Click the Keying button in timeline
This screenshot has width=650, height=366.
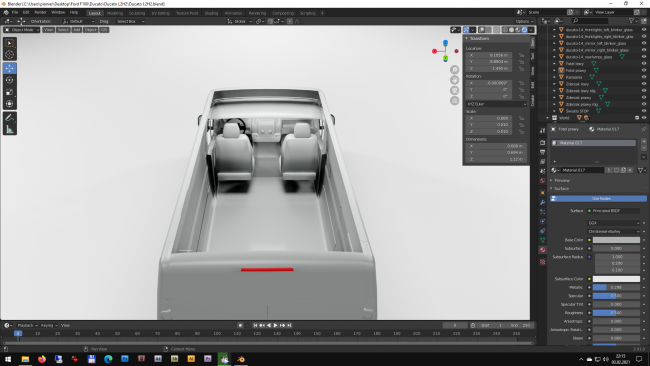click(x=49, y=325)
